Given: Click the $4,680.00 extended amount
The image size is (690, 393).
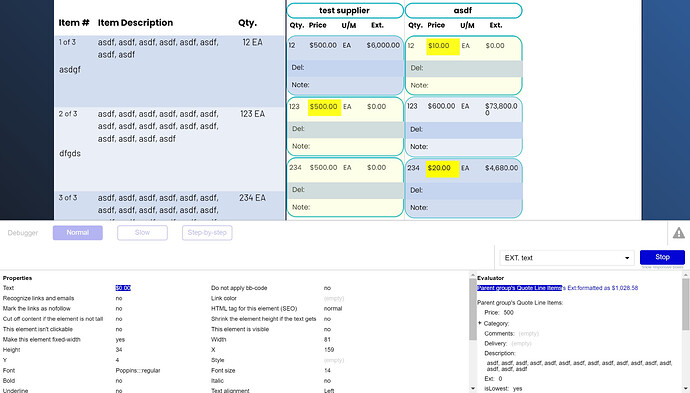Looking at the screenshot, I should (x=502, y=168).
